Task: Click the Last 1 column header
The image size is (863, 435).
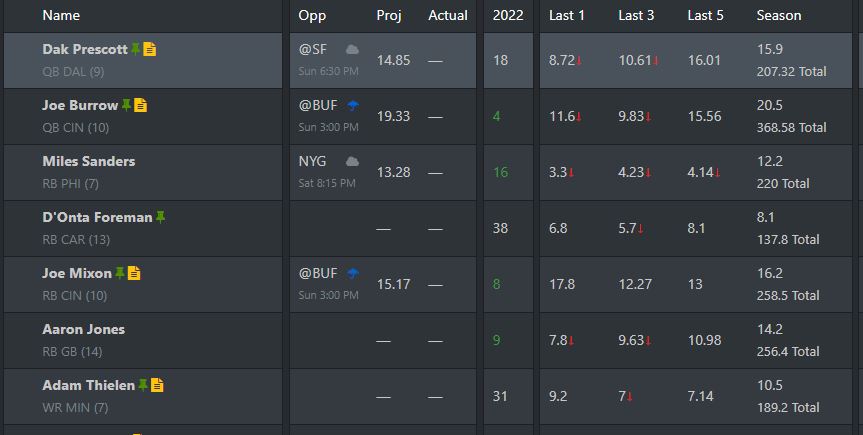Action: point(567,15)
